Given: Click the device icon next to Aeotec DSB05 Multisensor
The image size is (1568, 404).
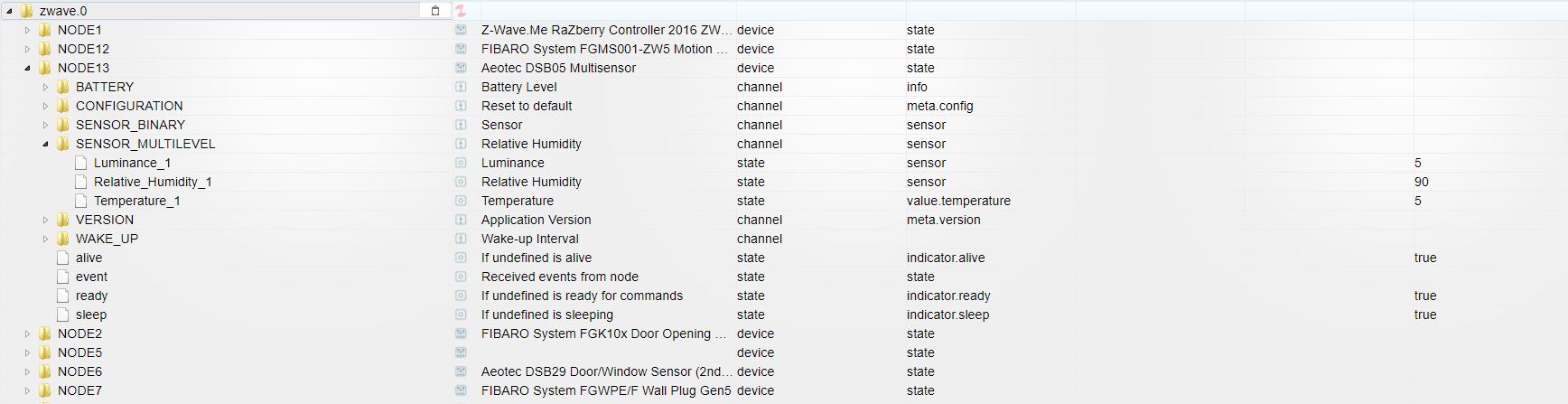Looking at the screenshot, I should point(461,68).
